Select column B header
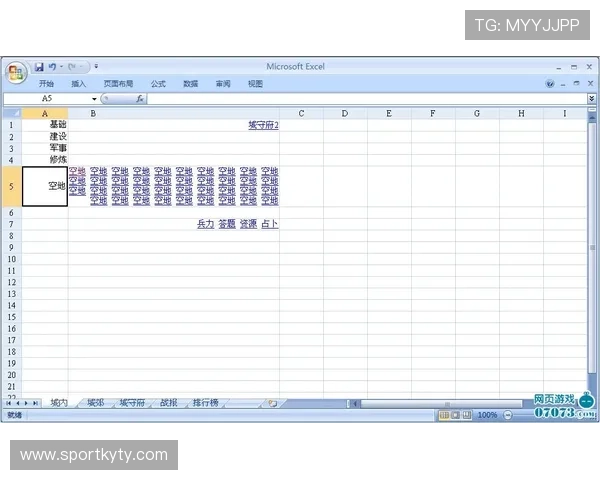This screenshot has width=600, height=480. (x=174, y=114)
